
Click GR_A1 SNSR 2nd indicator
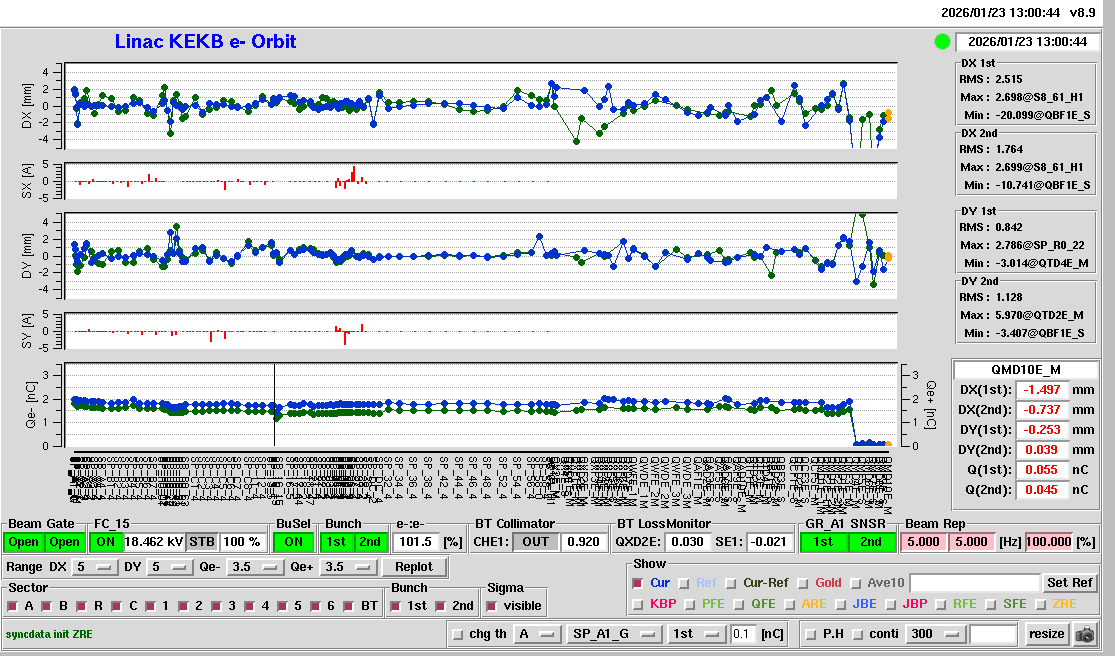coord(873,542)
